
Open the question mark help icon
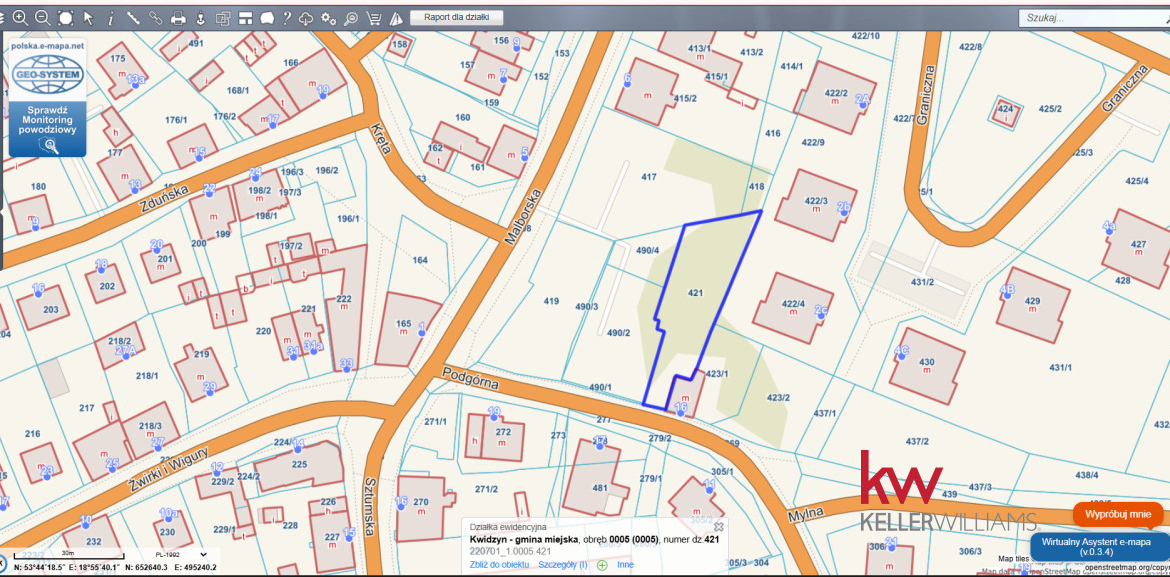[x=287, y=18]
